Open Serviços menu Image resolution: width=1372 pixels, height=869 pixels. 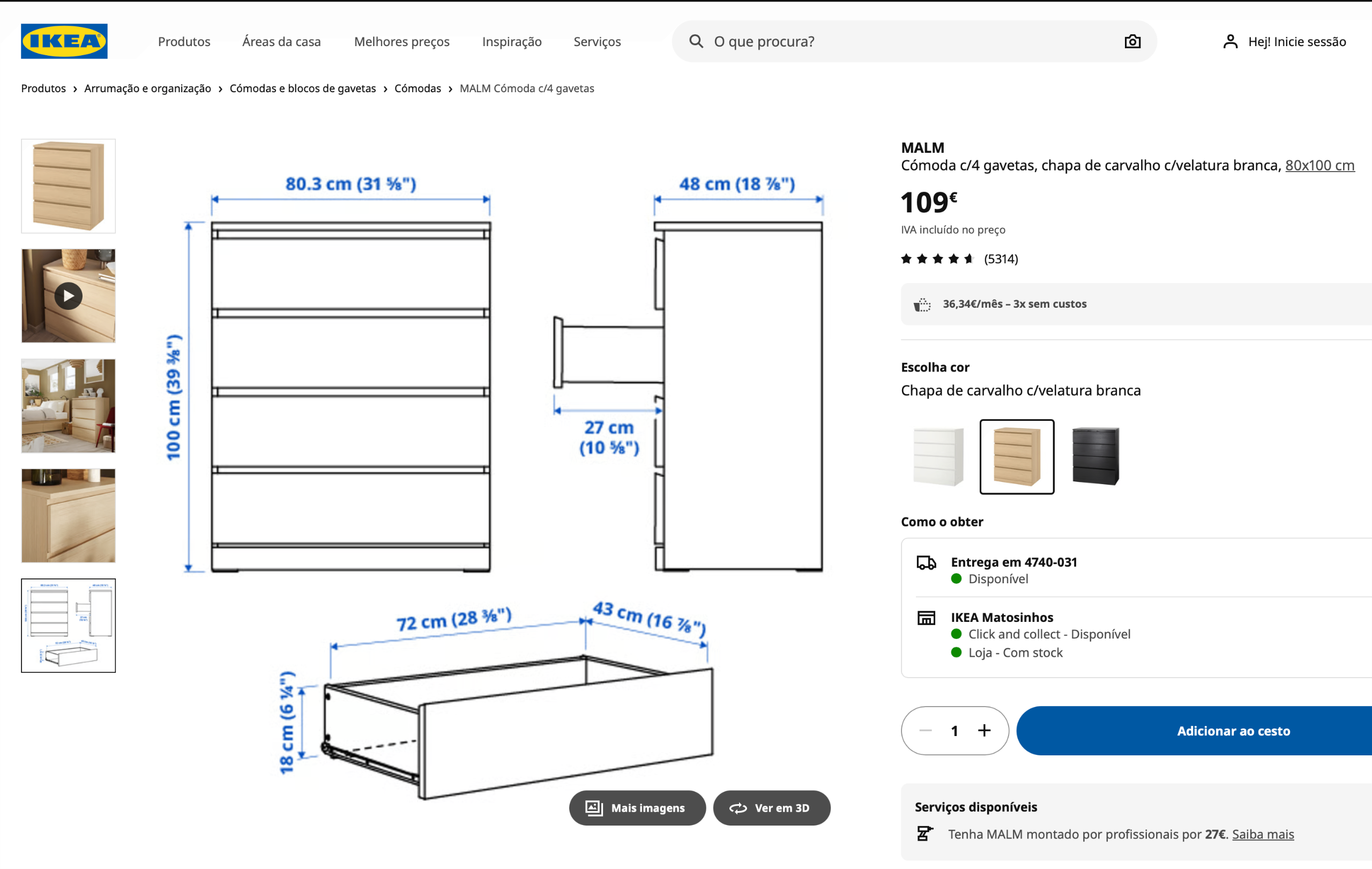pos(597,42)
